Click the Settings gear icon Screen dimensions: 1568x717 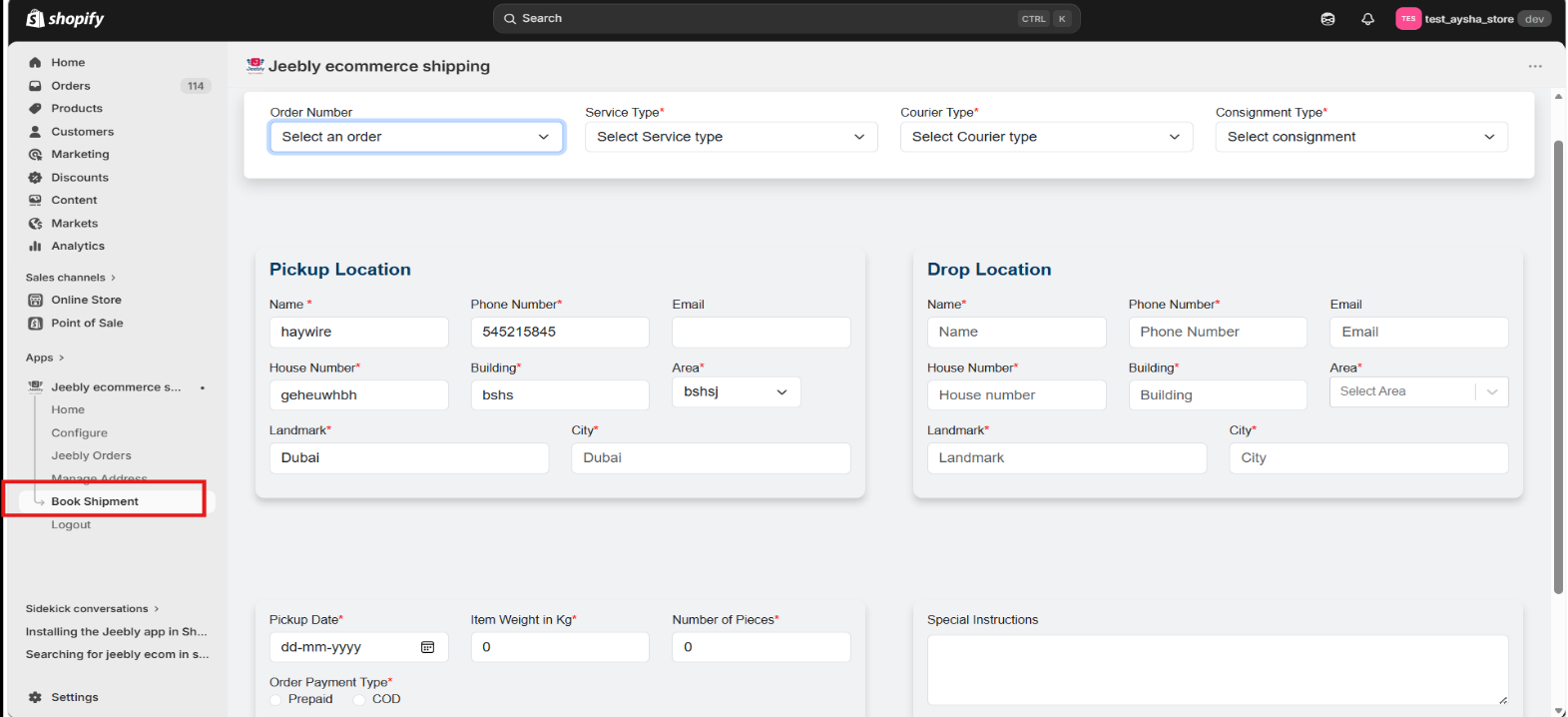pyautogui.click(x=35, y=697)
